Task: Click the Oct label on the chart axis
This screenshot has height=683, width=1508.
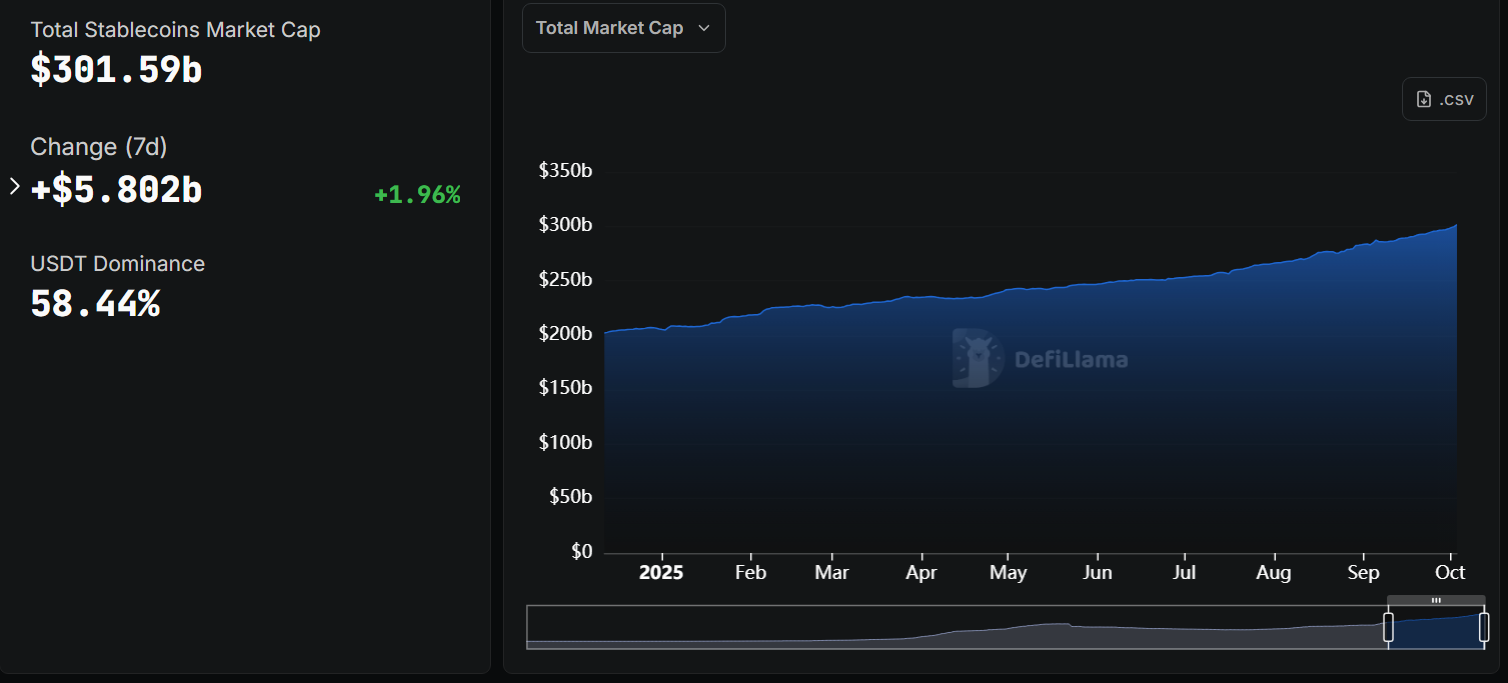Action: (x=1450, y=572)
